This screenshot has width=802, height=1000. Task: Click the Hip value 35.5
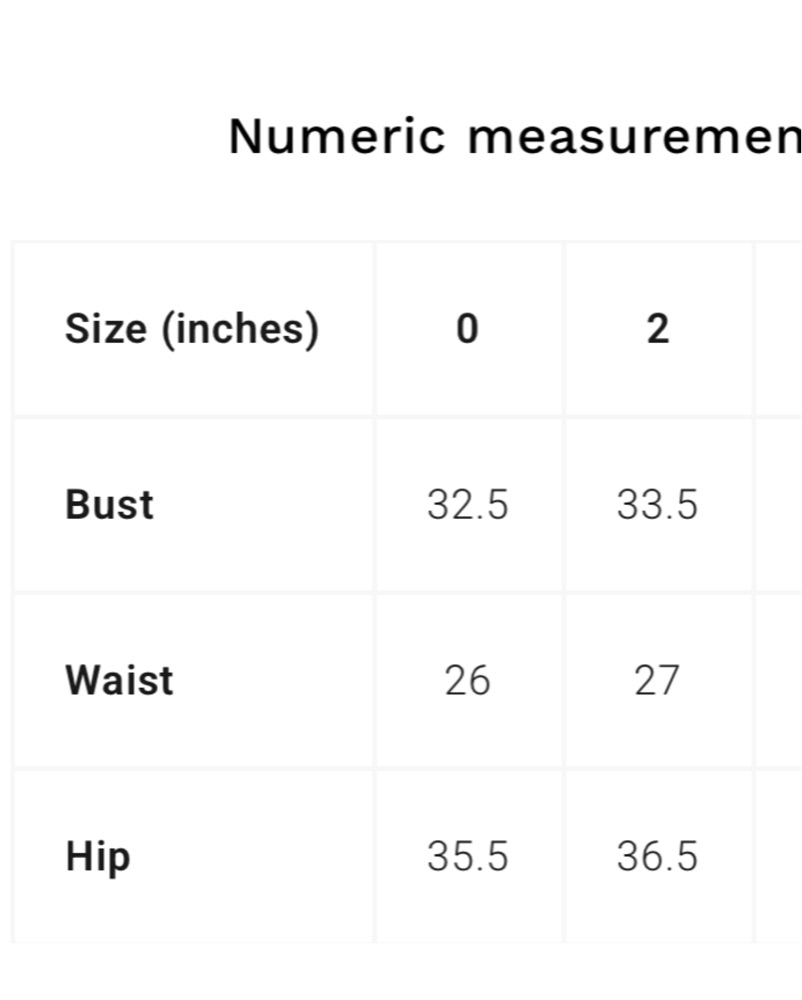[468, 856]
